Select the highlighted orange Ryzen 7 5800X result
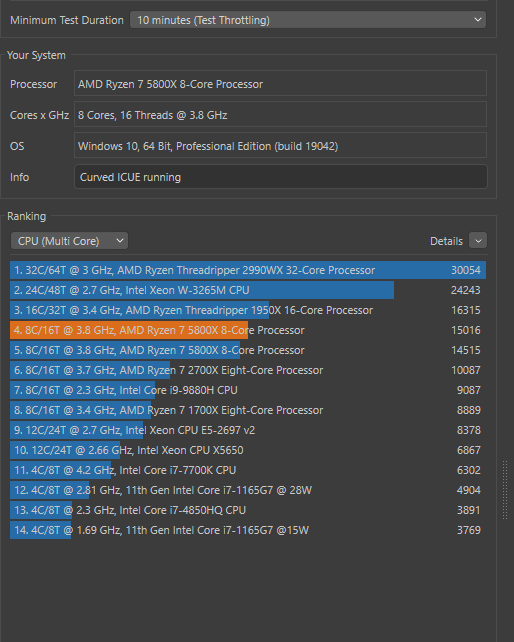 248,330
